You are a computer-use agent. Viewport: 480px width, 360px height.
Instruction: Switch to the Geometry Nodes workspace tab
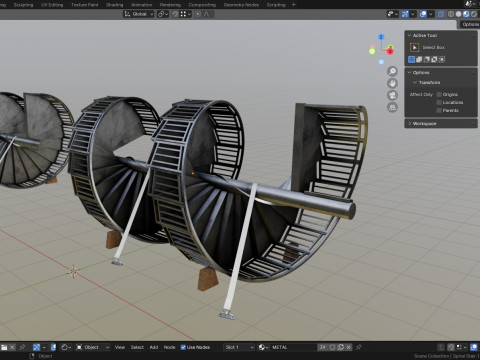pos(241,5)
